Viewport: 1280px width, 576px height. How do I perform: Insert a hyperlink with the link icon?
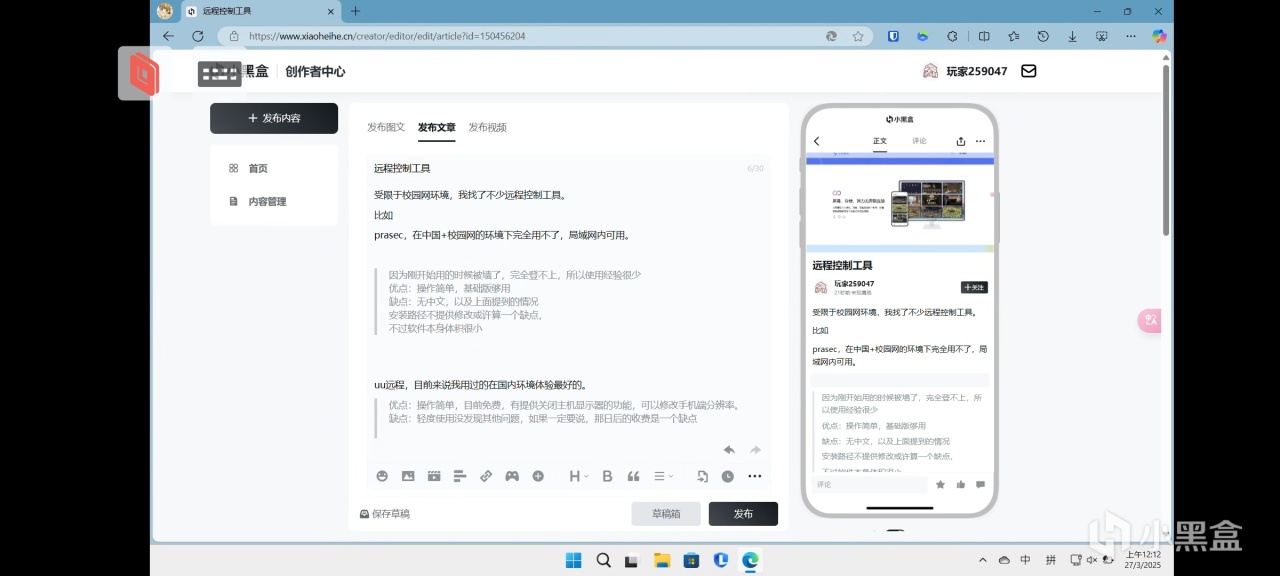[486, 476]
